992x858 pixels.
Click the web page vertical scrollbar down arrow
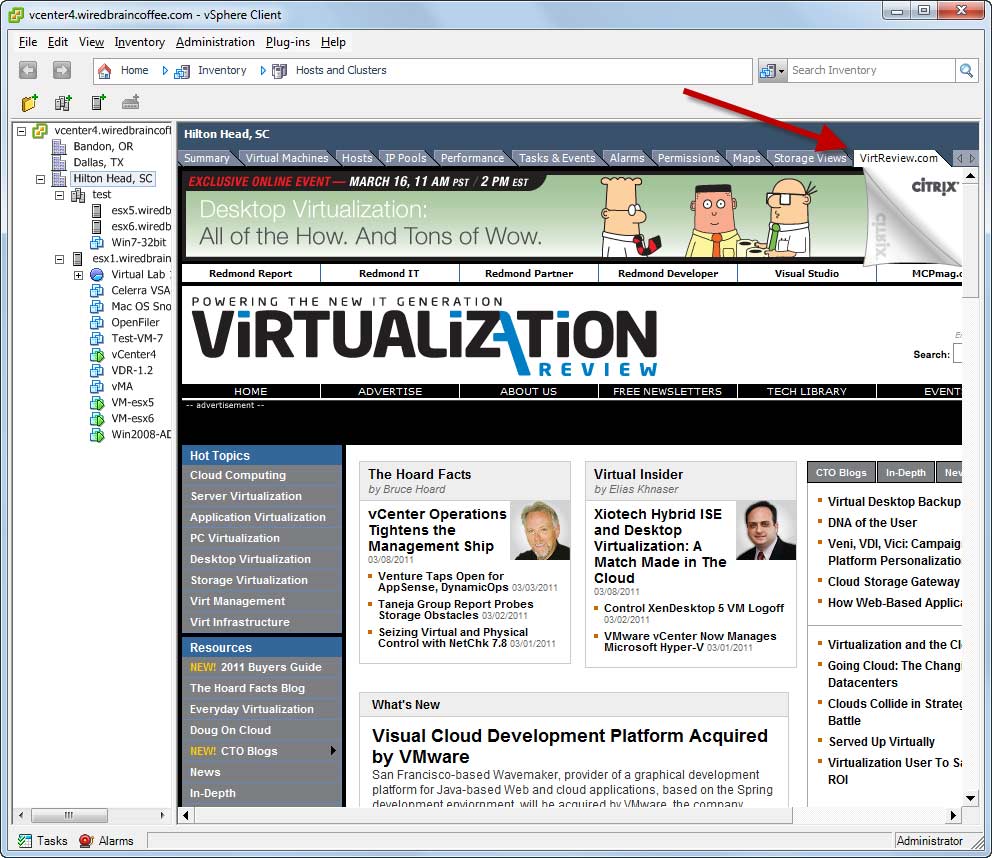click(970, 799)
